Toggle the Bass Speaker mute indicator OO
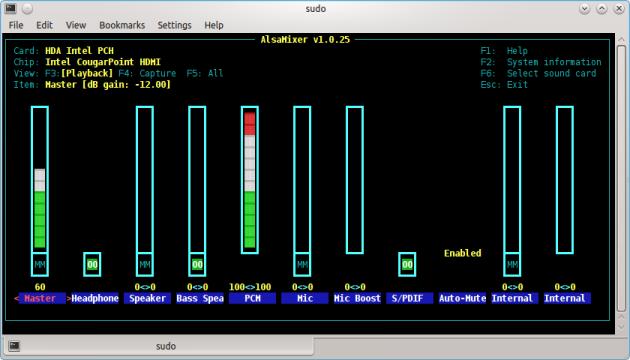630x360 pixels. tap(197, 265)
